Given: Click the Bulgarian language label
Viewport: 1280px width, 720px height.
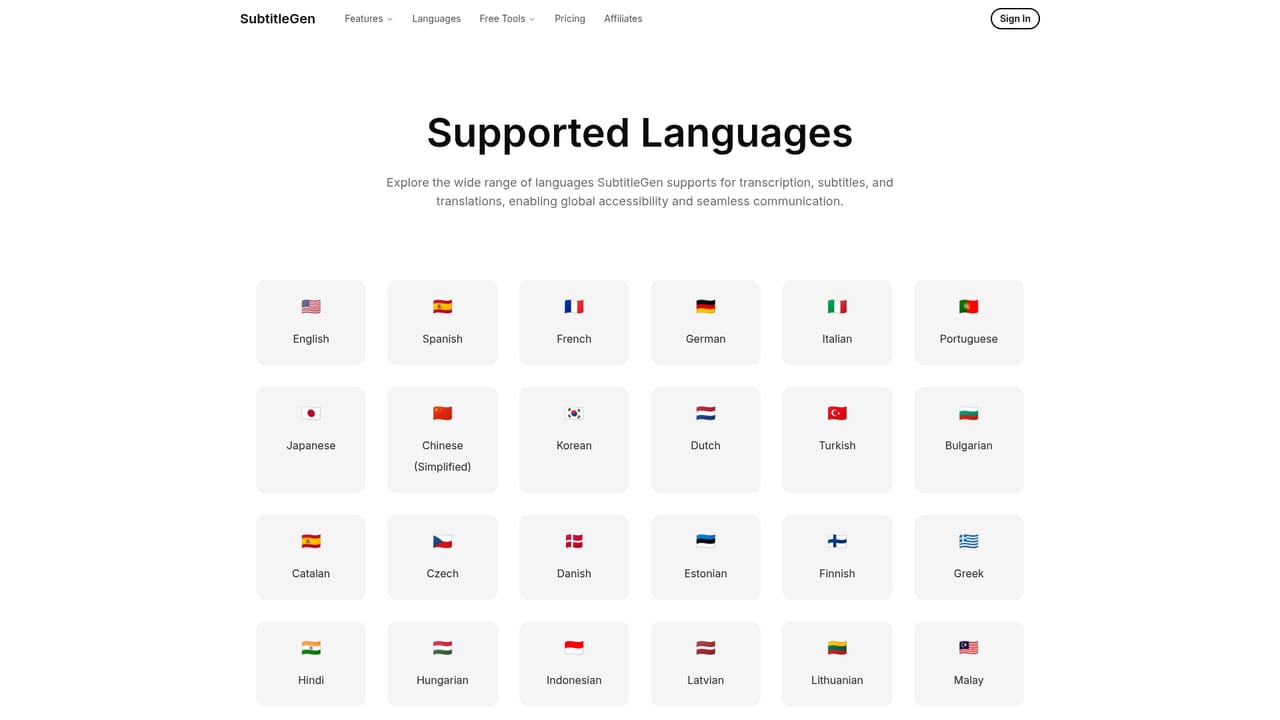Looking at the screenshot, I should pyautogui.click(x=968, y=446).
